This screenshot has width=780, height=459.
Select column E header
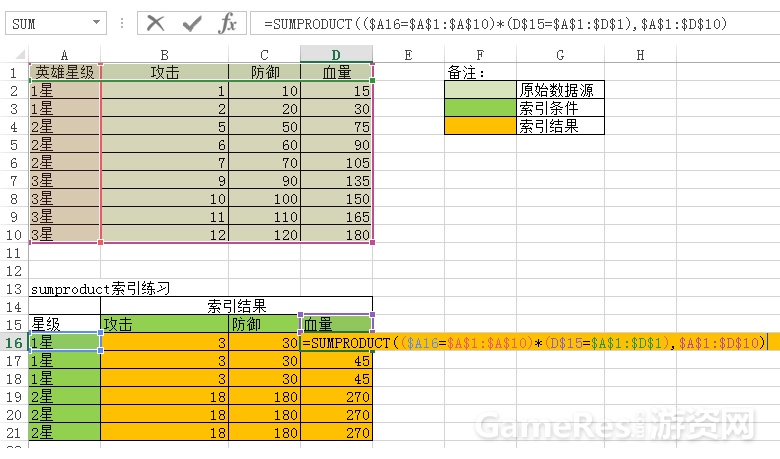click(x=408, y=54)
